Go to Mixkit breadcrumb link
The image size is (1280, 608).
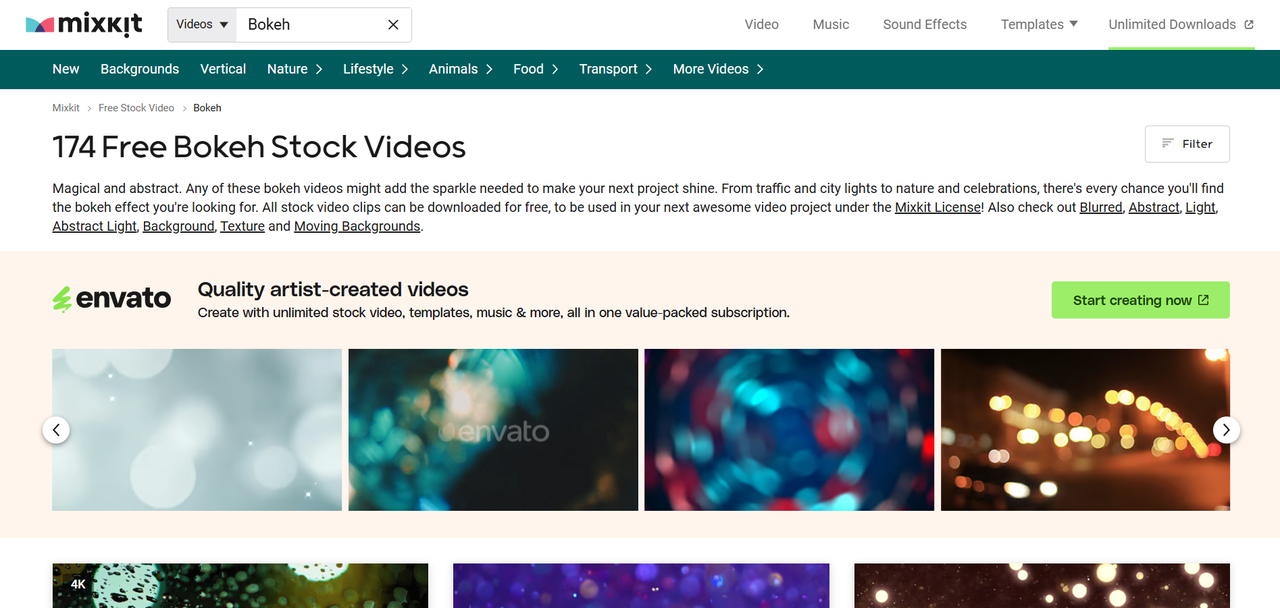(x=66, y=108)
